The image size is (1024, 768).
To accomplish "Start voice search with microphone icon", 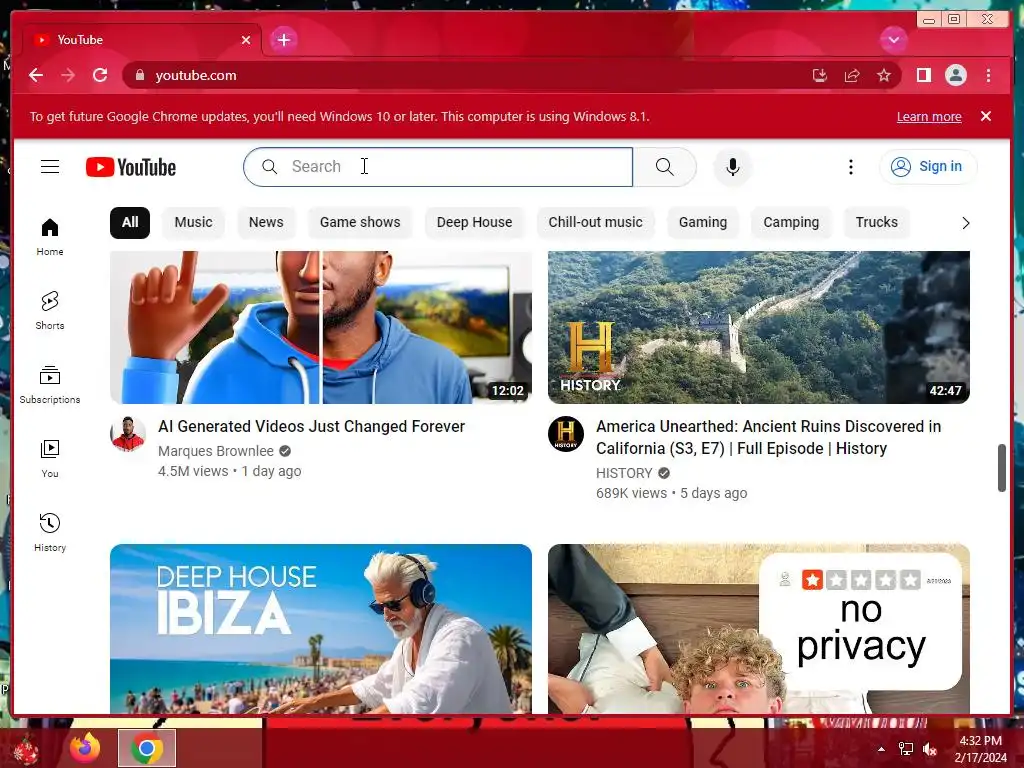I will 733,167.
